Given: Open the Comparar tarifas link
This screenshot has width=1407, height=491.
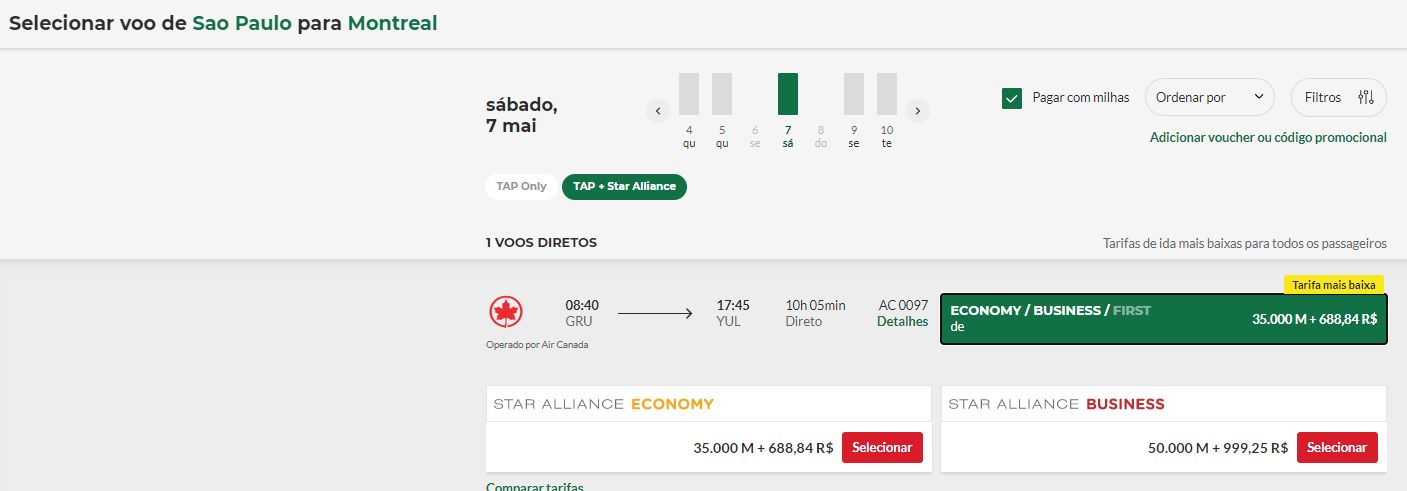Looking at the screenshot, I should point(535,486).
